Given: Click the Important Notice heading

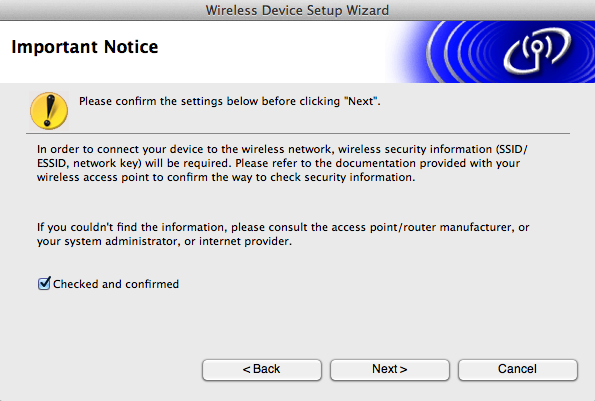Looking at the screenshot, I should [85, 47].
